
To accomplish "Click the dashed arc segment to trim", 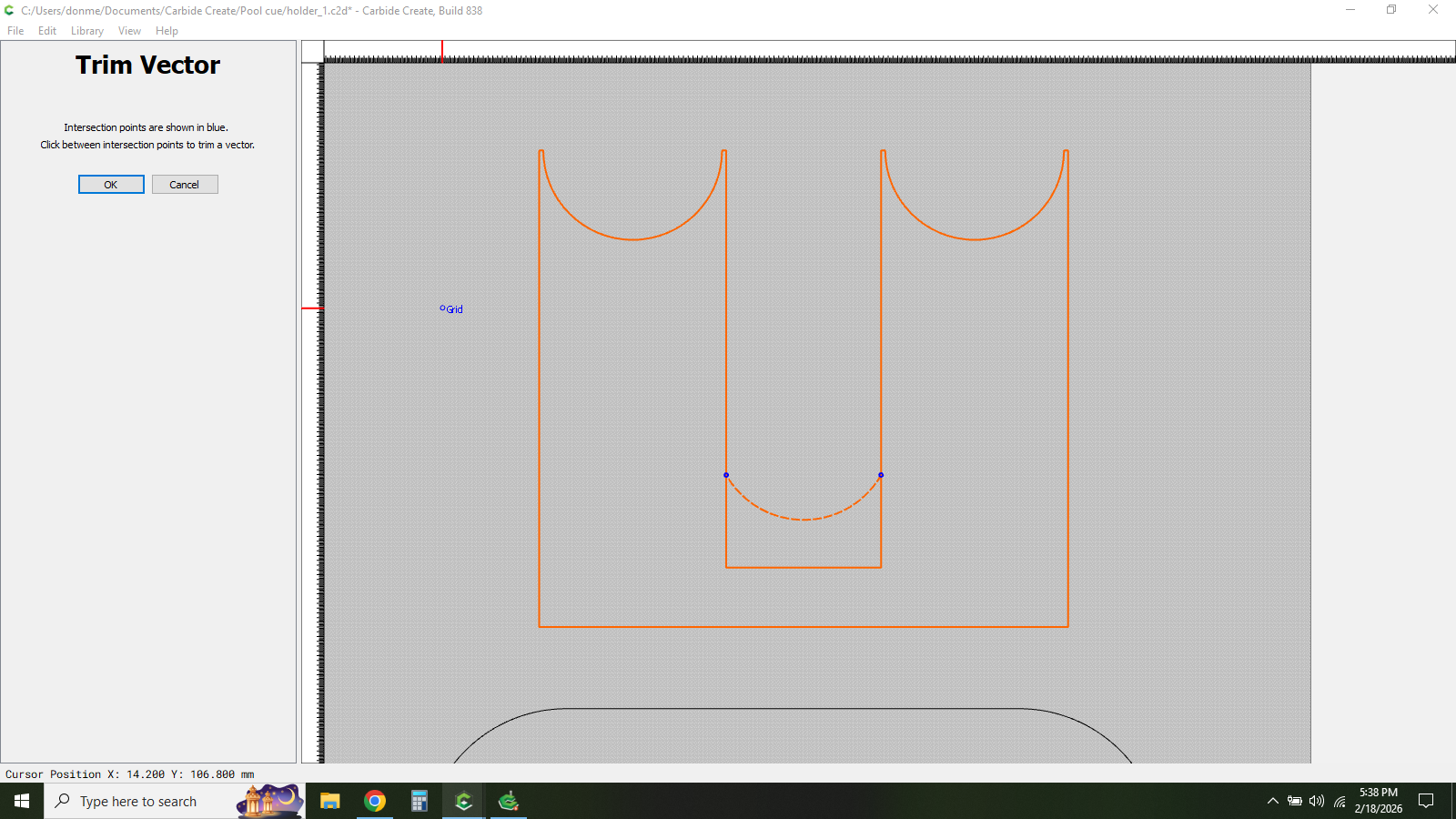I will (x=804, y=520).
